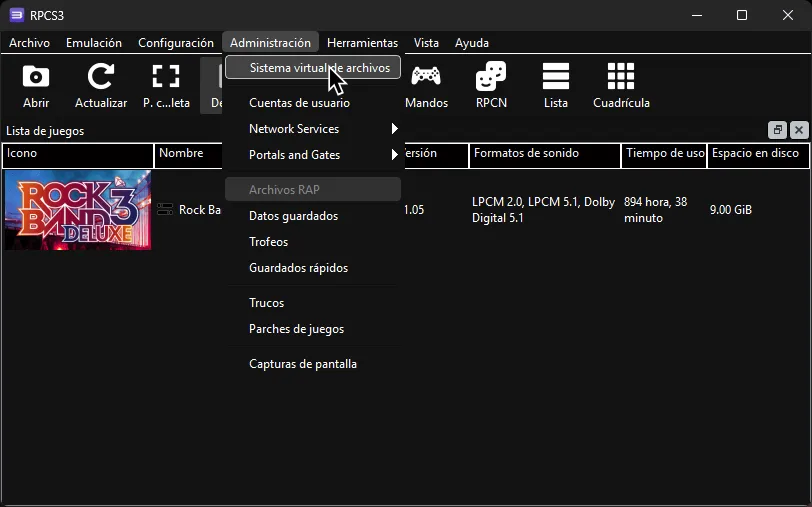Open the Emulación menu
Image resolution: width=812 pixels, height=507 pixels.
click(94, 42)
